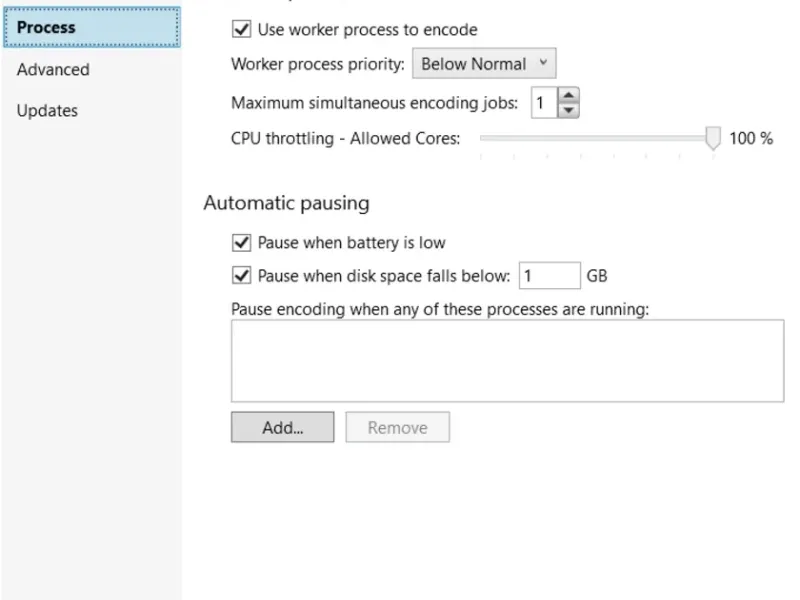Image resolution: width=800 pixels, height=600 pixels.
Task: Click the empty pause processes list box
Action: 507,360
